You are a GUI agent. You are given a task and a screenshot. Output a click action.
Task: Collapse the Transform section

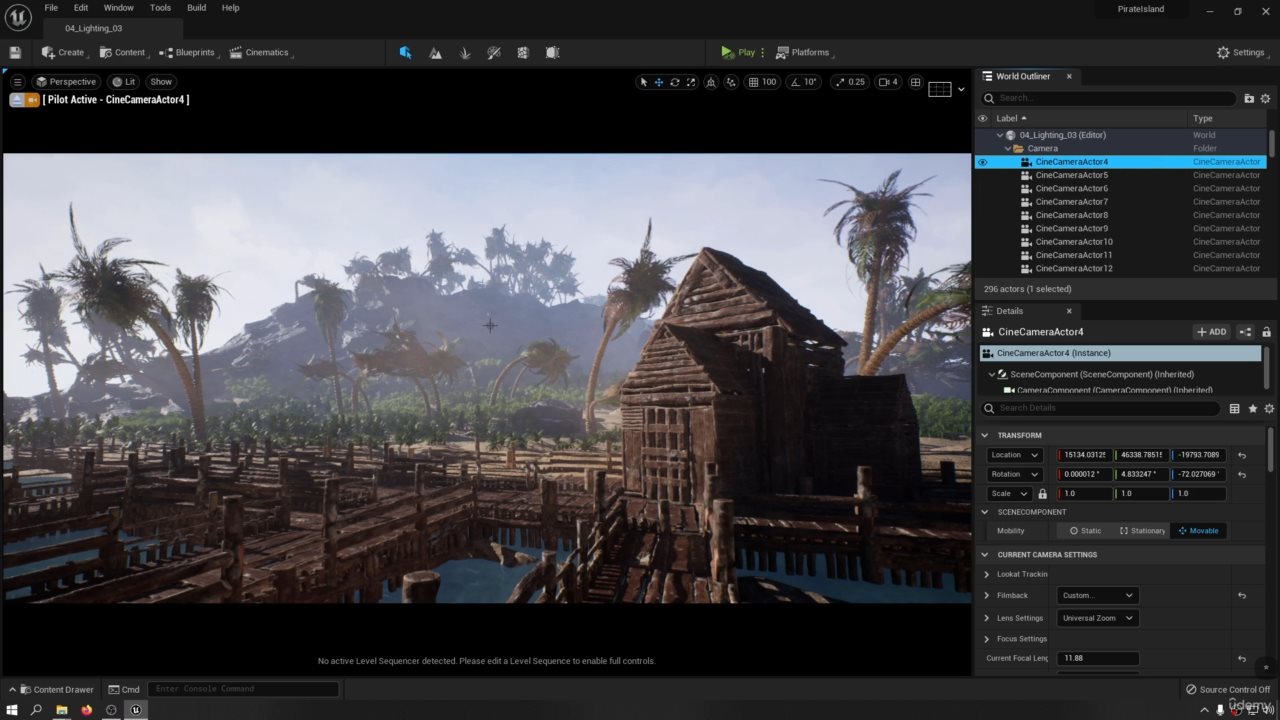[985, 435]
